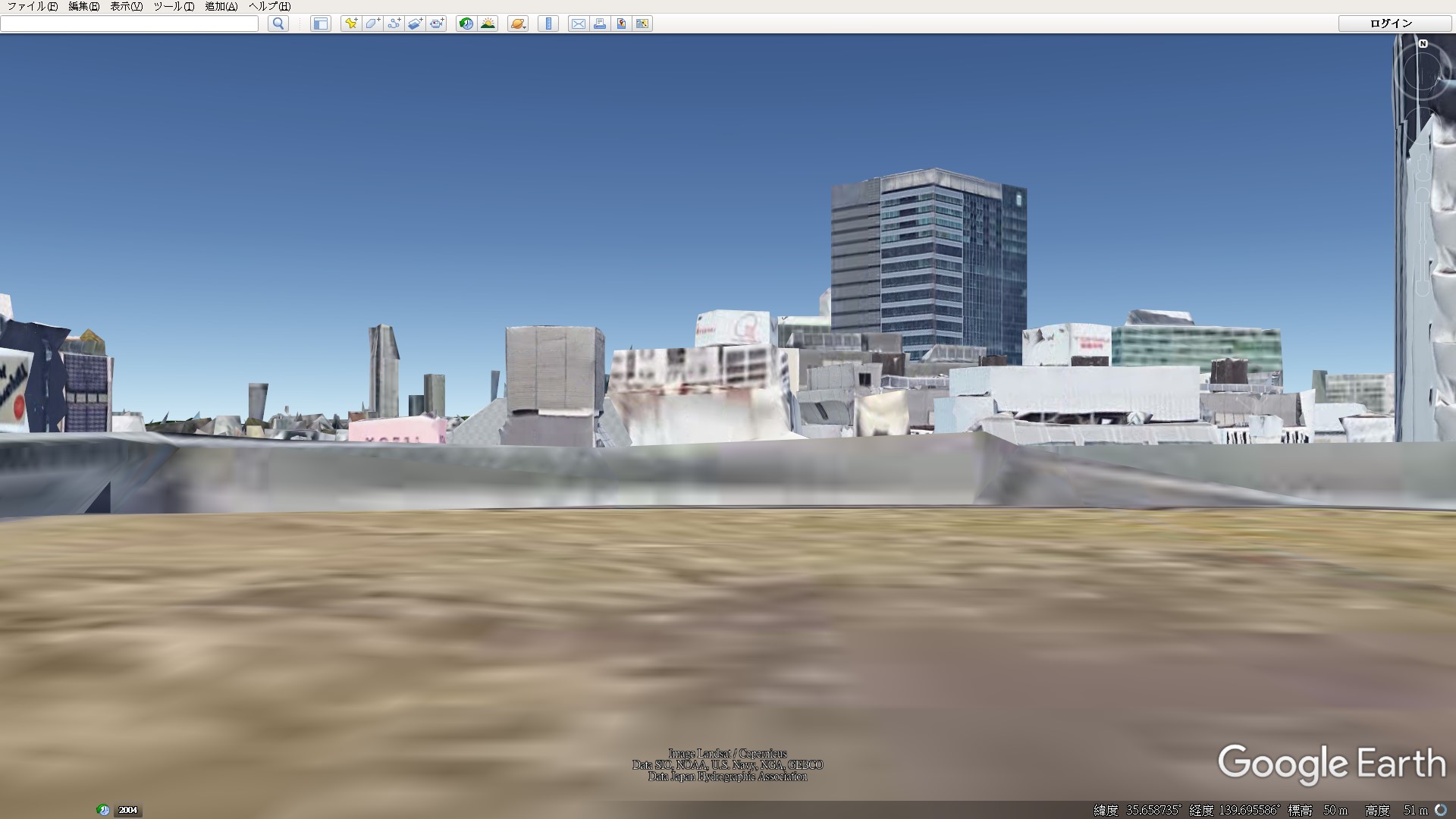Viewport: 1456px width, 819px height.
Task: Click the 2004 imagery date label
Action: (x=127, y=810)
